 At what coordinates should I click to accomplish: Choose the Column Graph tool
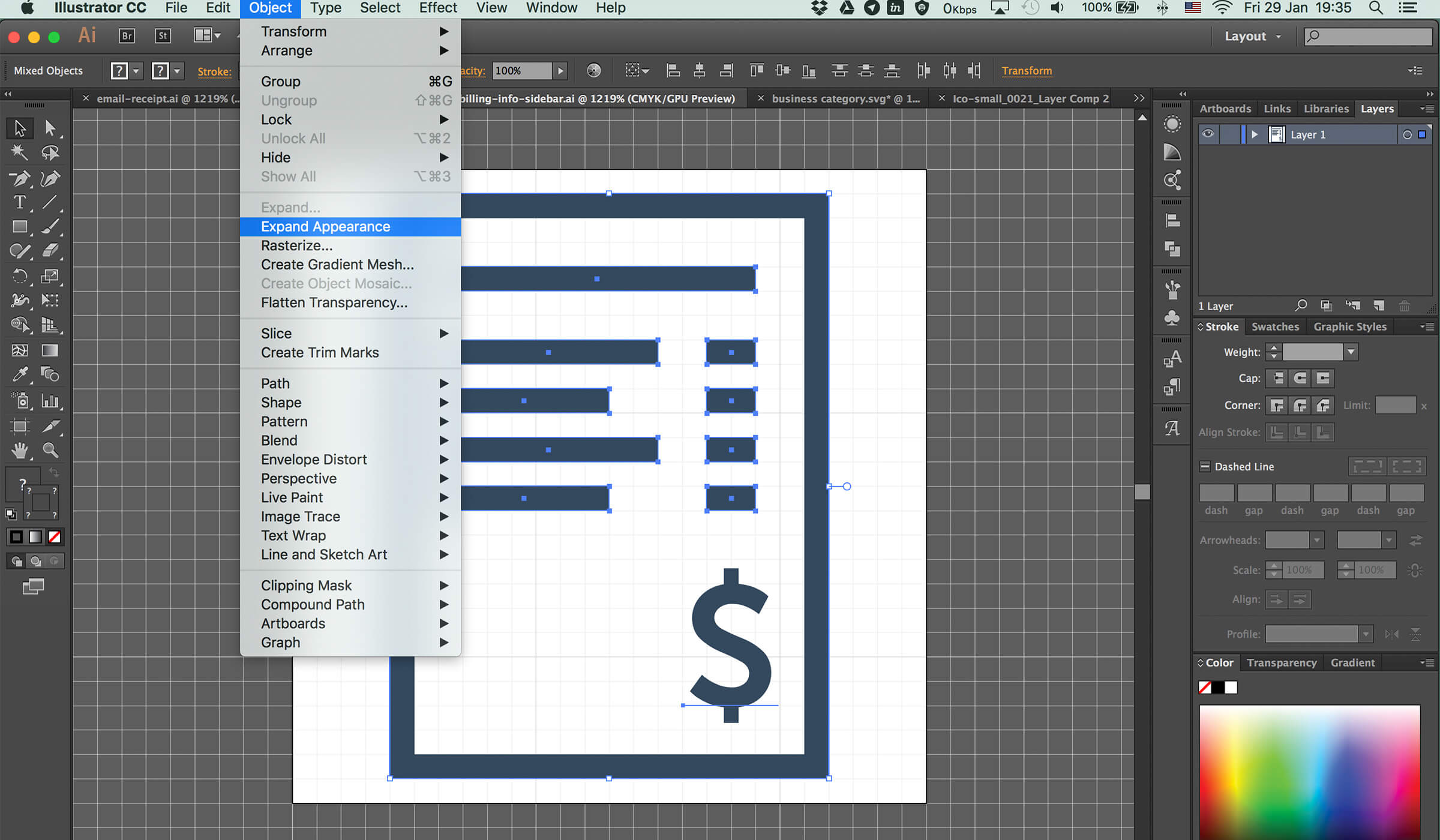(50, 400)
